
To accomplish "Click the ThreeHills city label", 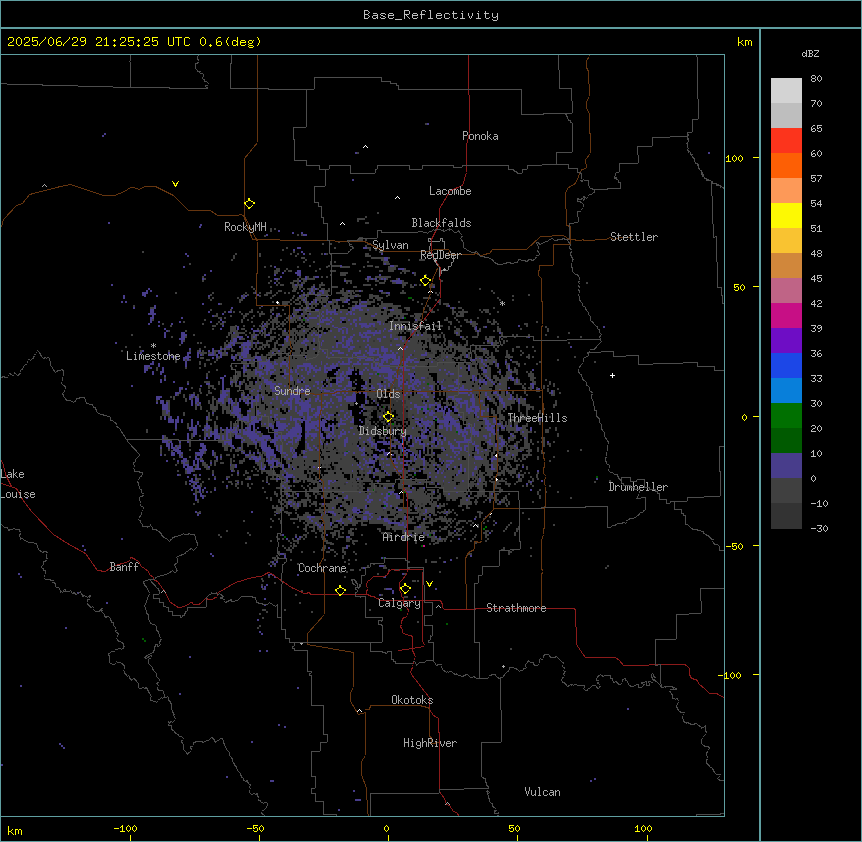I will pos(537,418).
